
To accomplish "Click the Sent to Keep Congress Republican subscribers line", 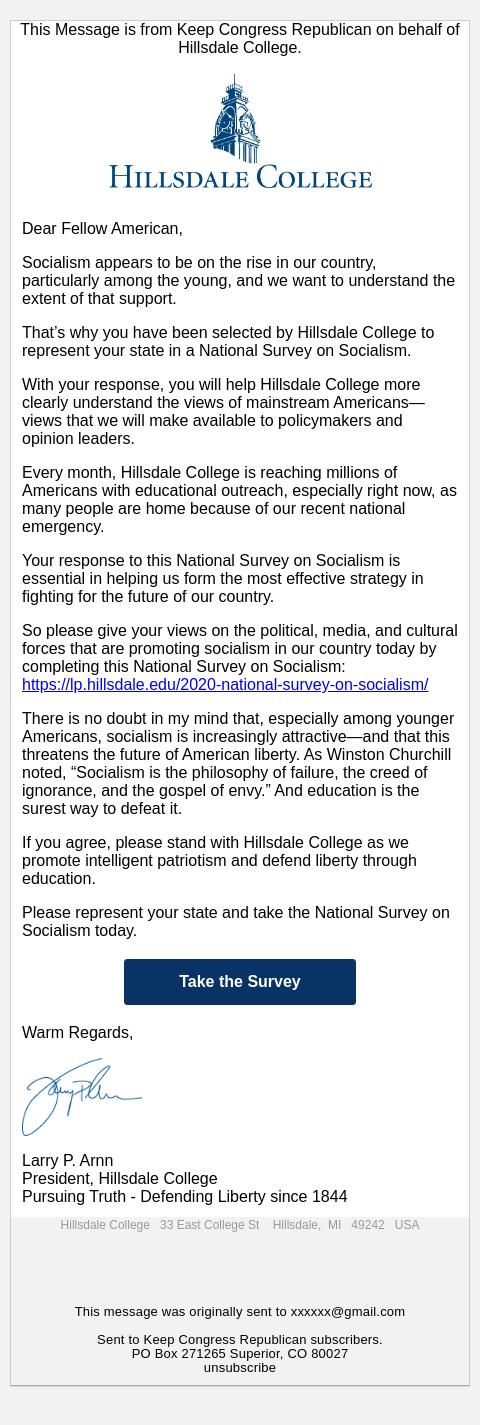I will click(240, 1339).
